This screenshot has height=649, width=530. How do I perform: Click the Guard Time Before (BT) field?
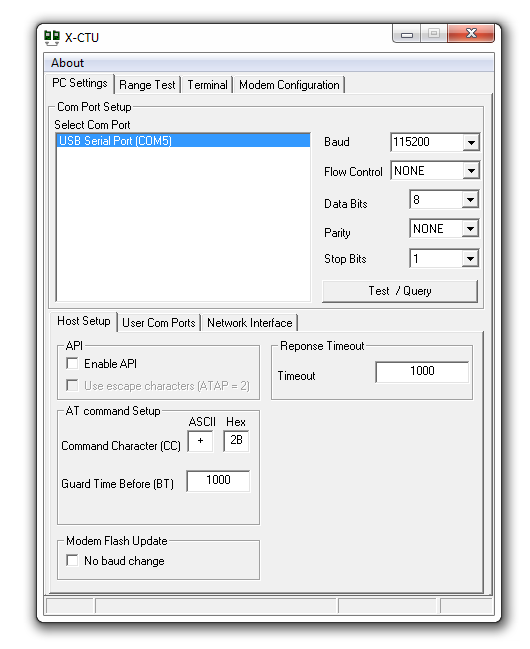218,481
